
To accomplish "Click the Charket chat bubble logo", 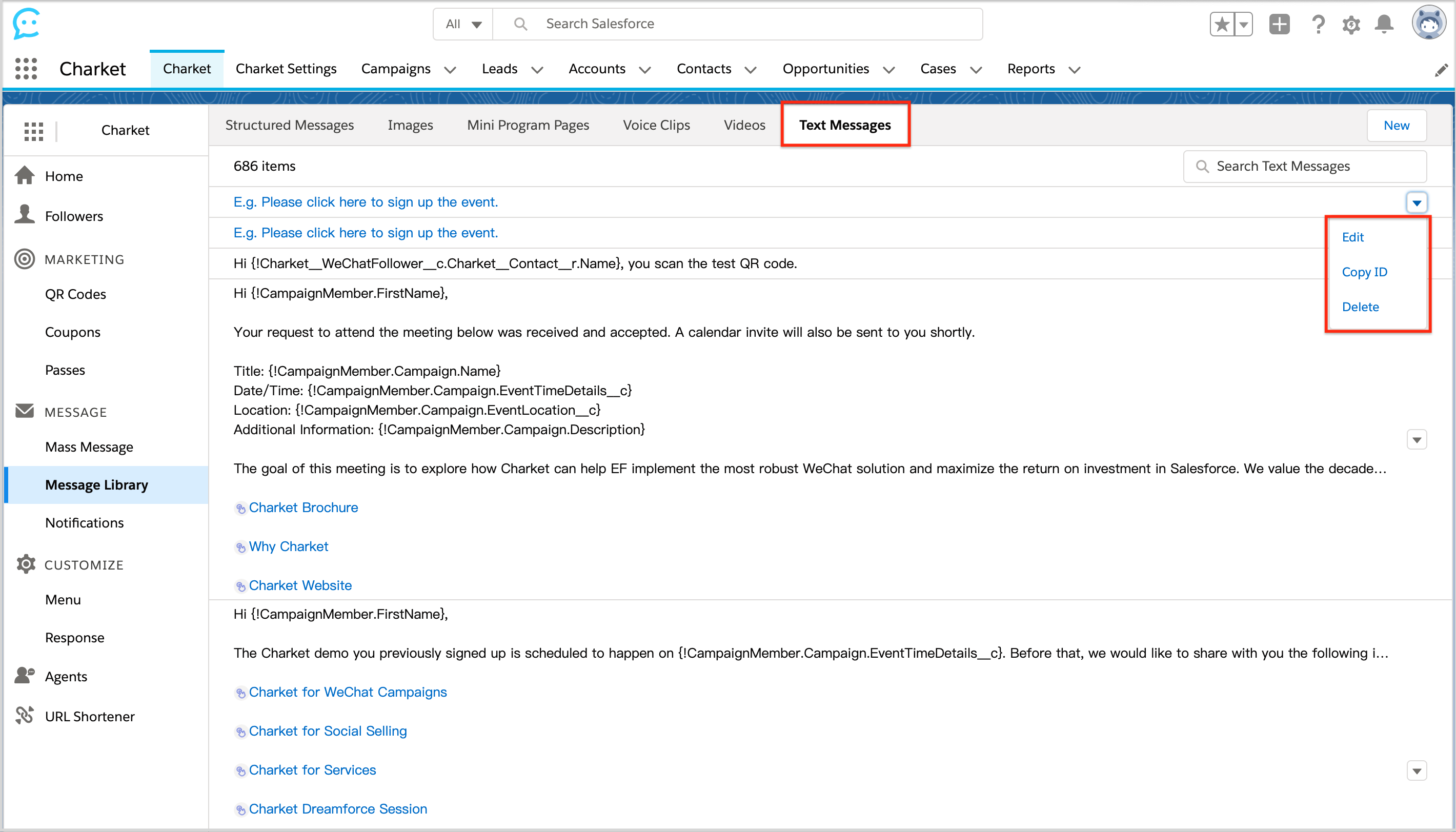I will tap(26, 24).
